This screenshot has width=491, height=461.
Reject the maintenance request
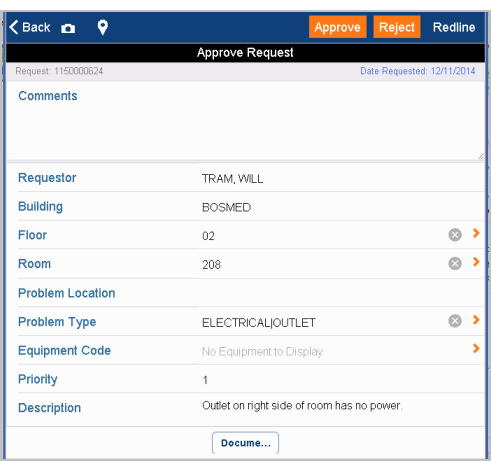pyautogui.click(x=397, y=27)
